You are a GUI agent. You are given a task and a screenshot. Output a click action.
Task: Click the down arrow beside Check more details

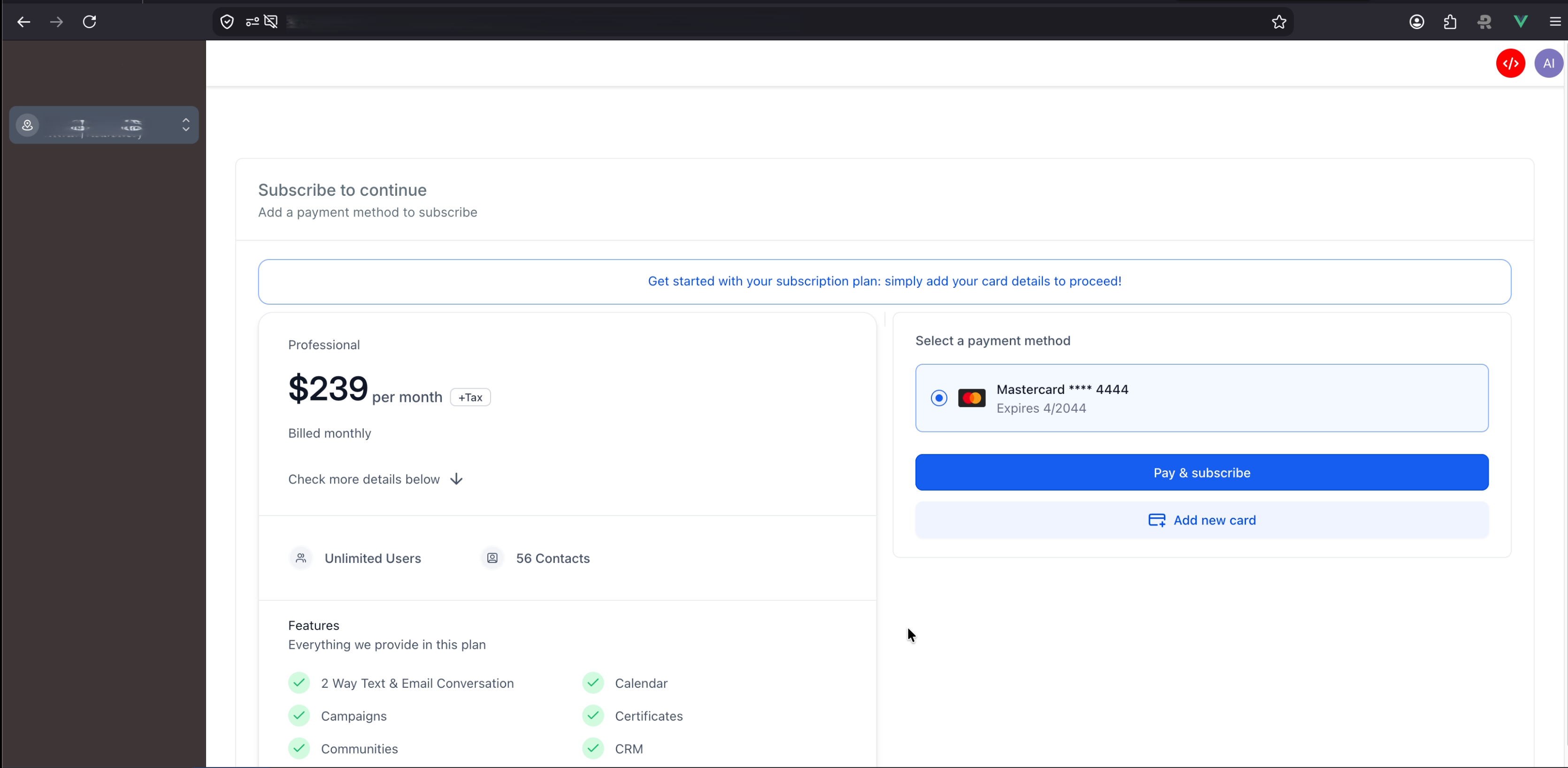456,480
